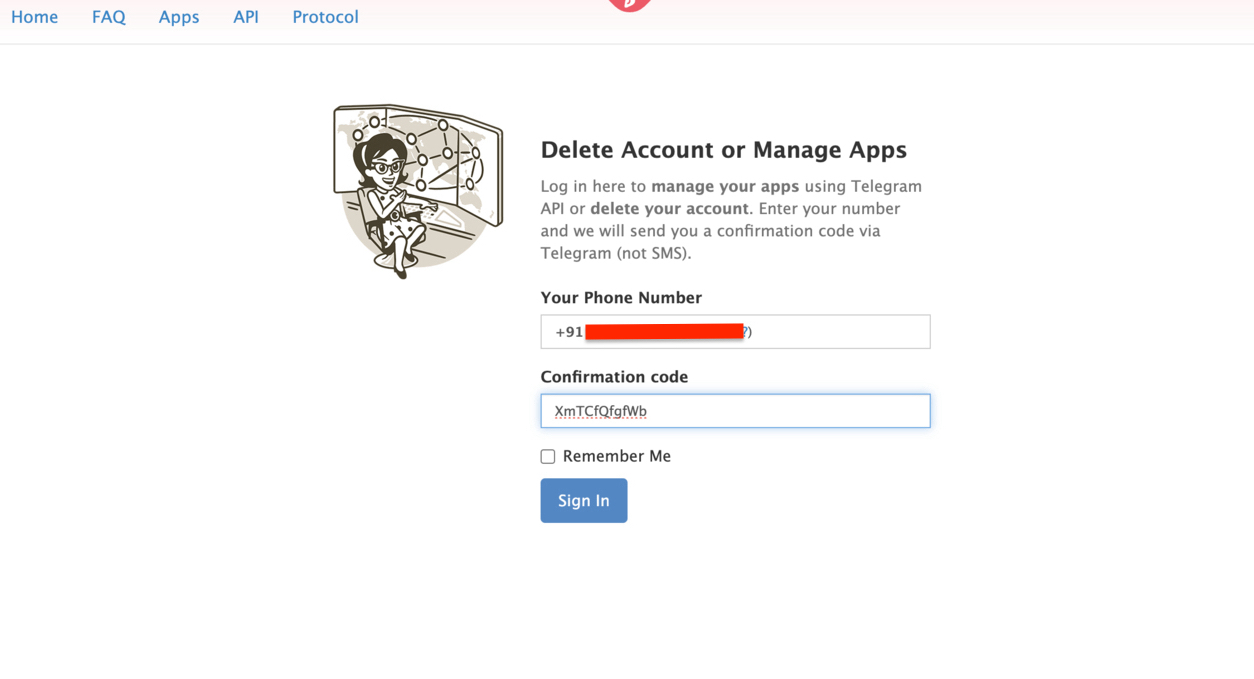Open the Home page link
This screenshot has width=1254, height=679.
click(x=35, y=17)
